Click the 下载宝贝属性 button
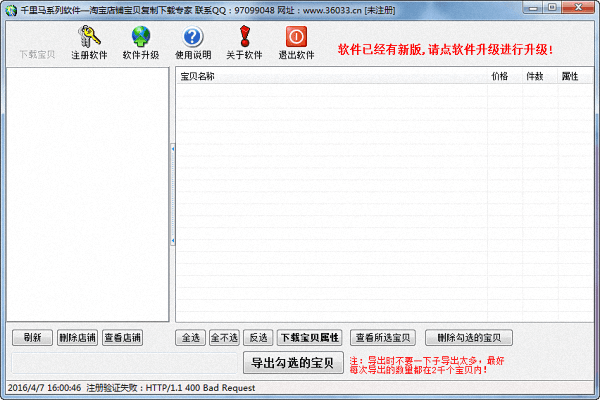The image size is (600, 400). coord(310,338)
